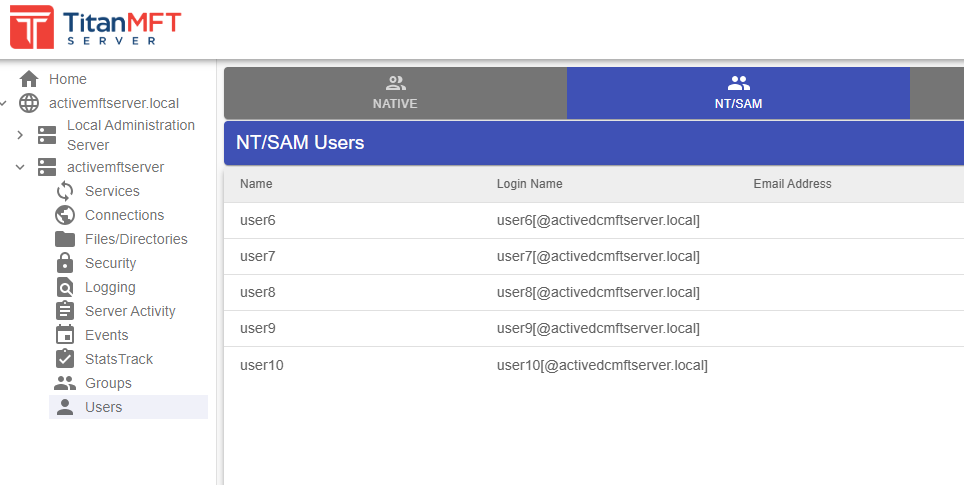
Task: Click the Services refresh-arrows icon
Action: click(65, 191)
